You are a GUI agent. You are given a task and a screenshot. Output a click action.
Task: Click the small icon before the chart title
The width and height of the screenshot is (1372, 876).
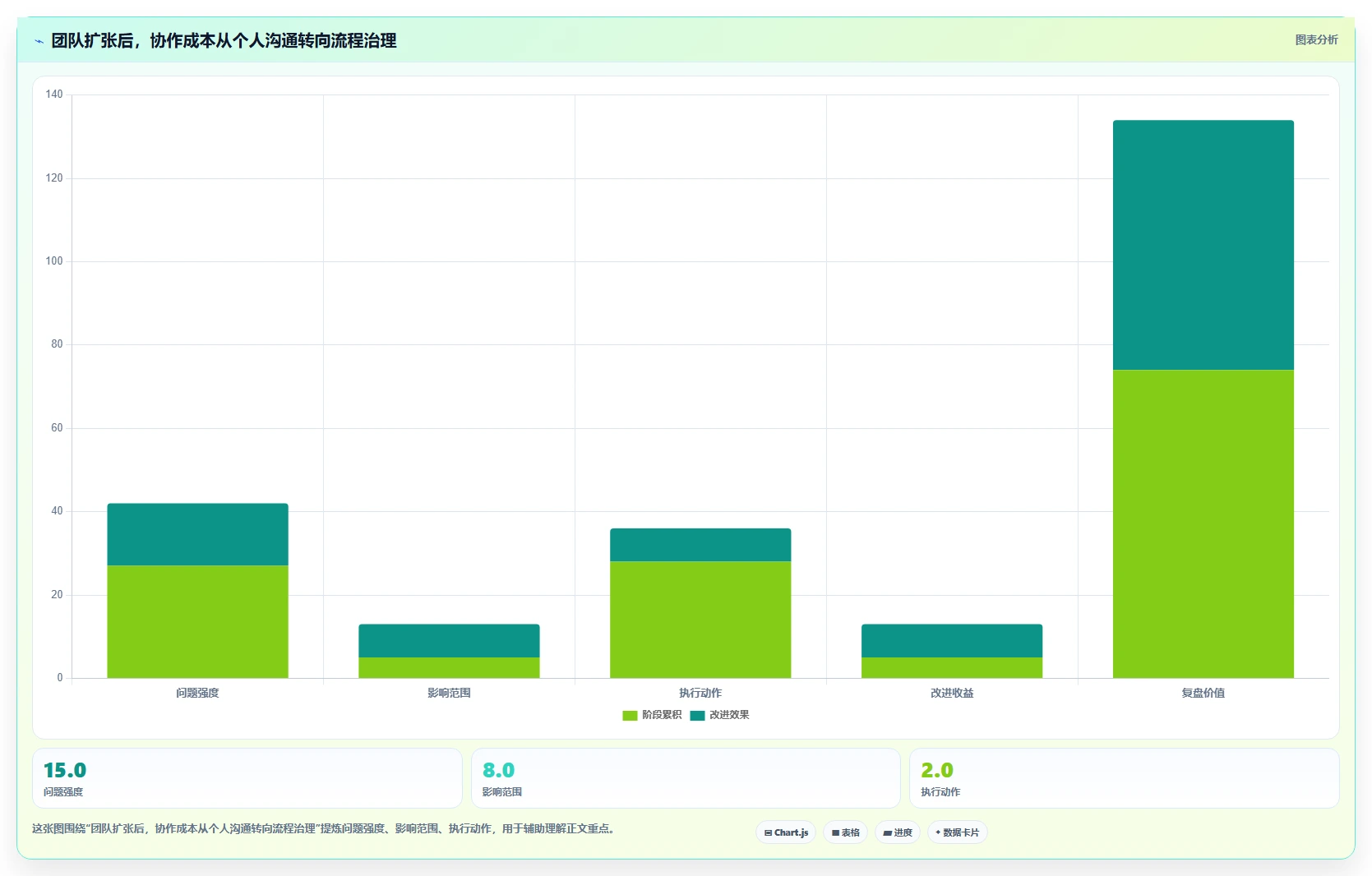coord(39,41)
